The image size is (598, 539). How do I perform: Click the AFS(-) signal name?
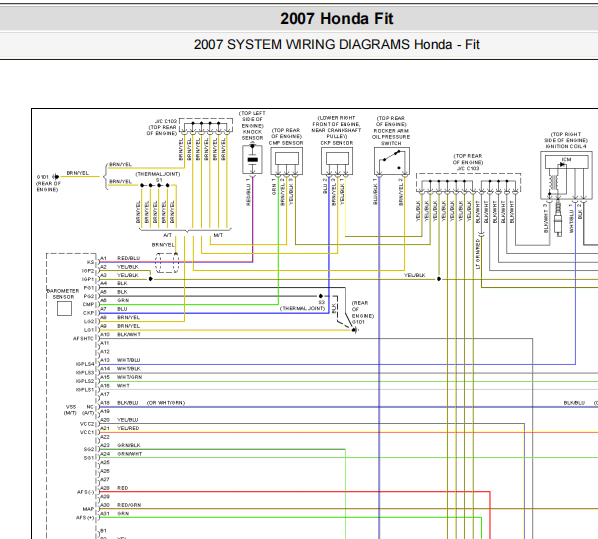[85, 492]
